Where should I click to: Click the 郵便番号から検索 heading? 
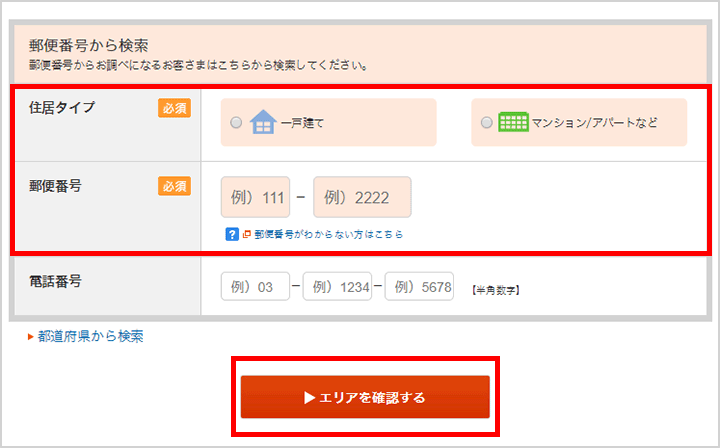pos(89,45)
